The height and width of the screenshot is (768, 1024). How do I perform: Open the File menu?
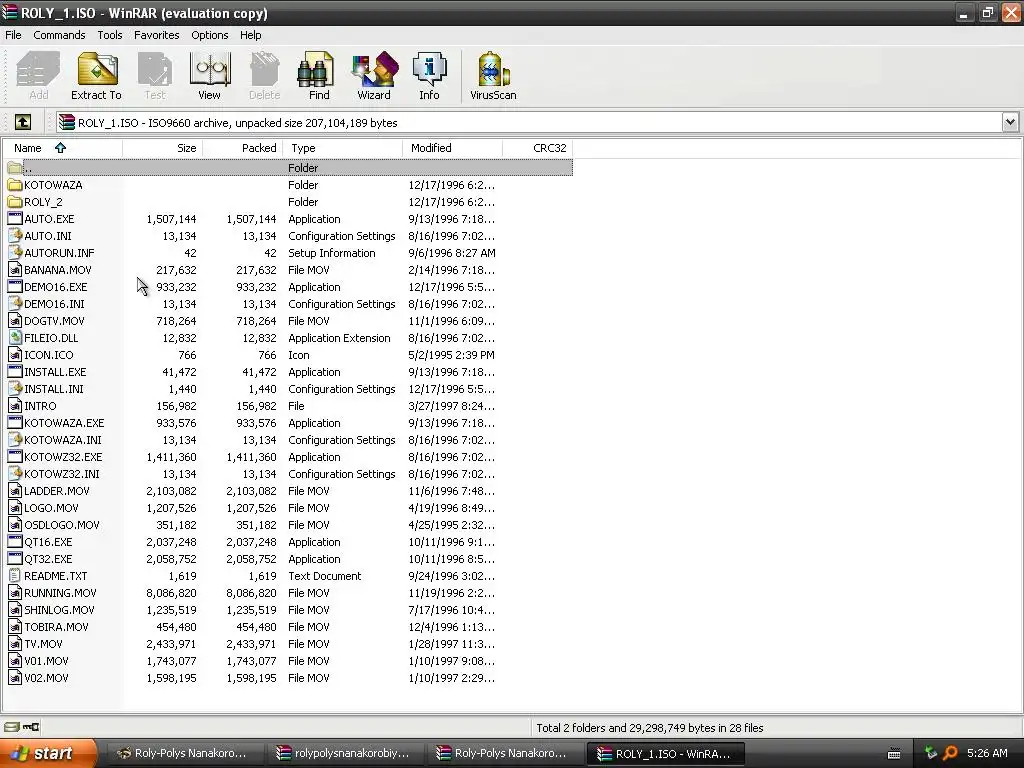coord(13,35)
